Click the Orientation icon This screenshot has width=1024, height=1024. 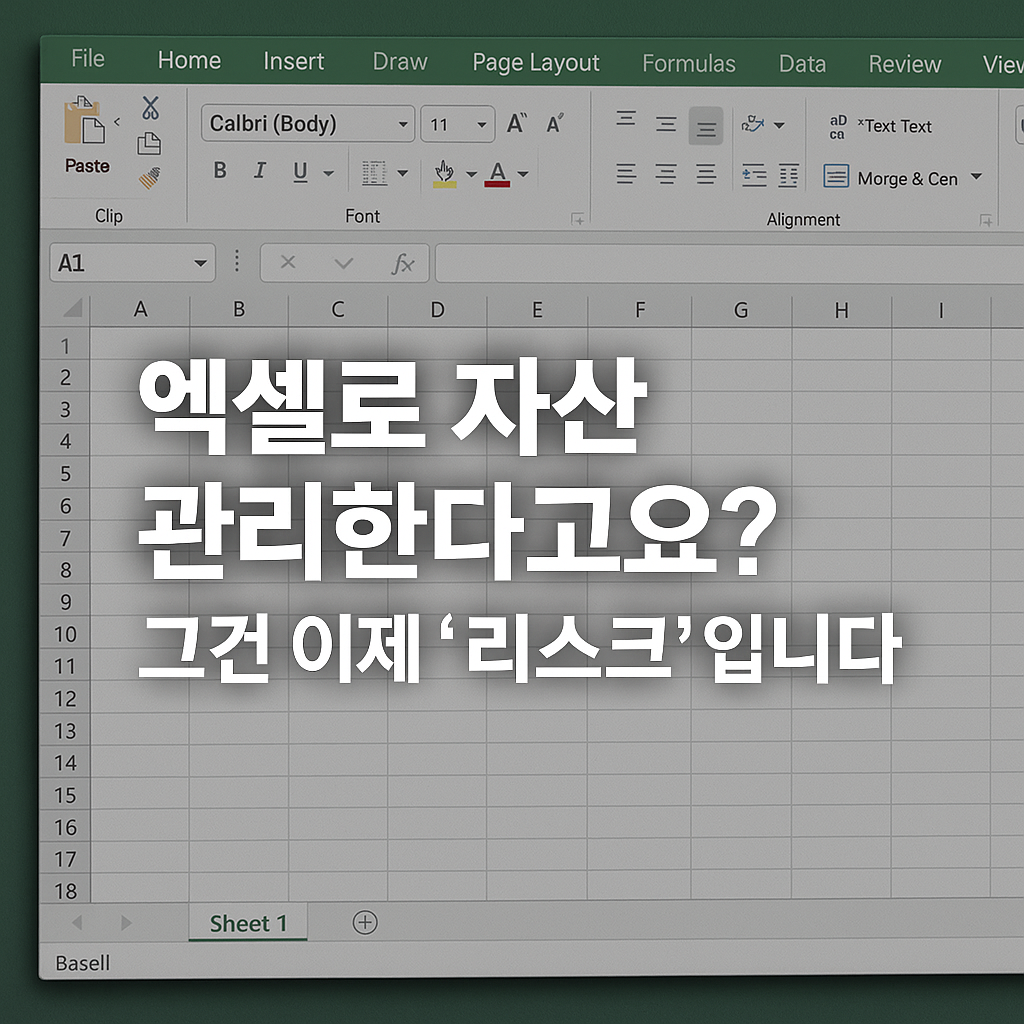point(753,123)
